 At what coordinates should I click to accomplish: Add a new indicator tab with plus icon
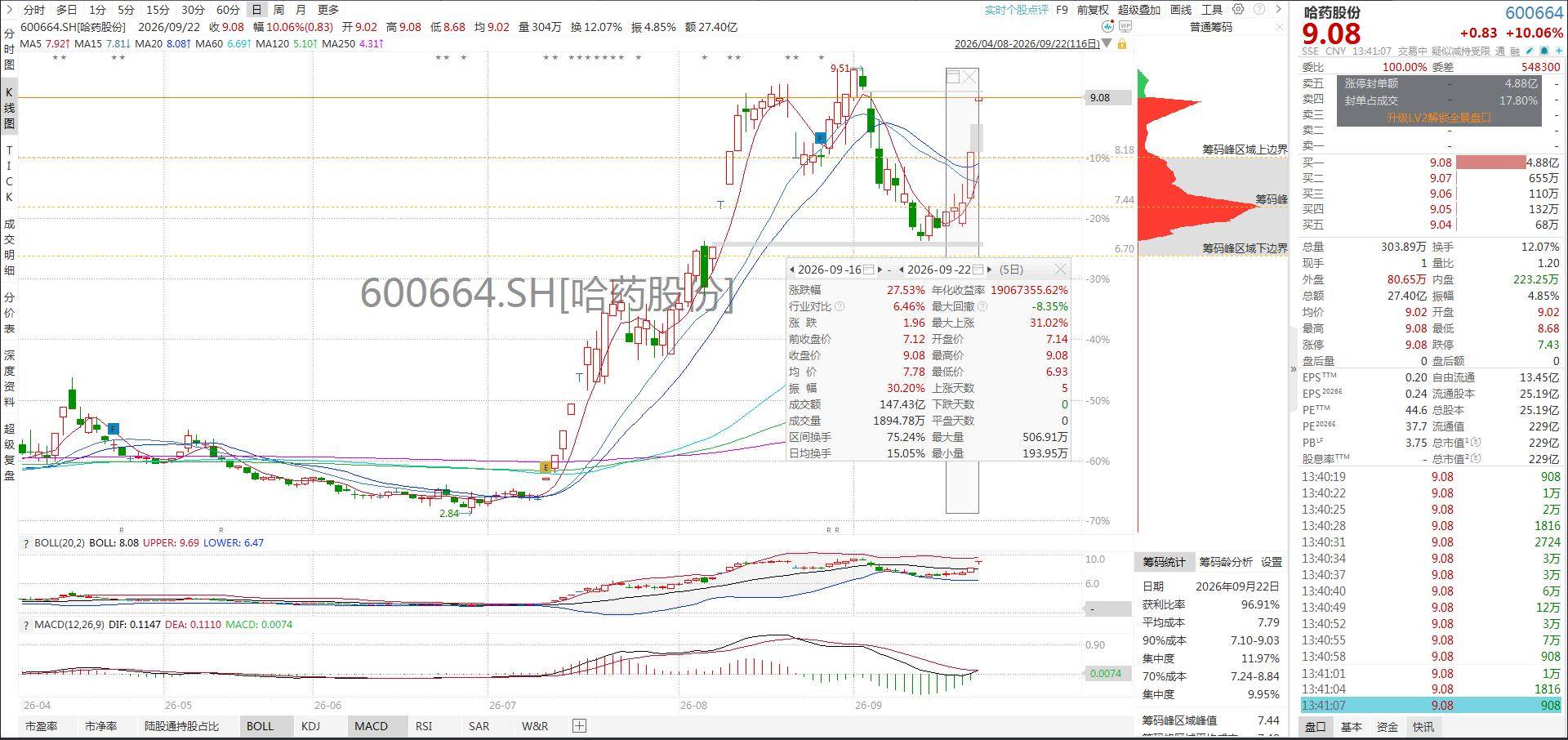point(579,725)
